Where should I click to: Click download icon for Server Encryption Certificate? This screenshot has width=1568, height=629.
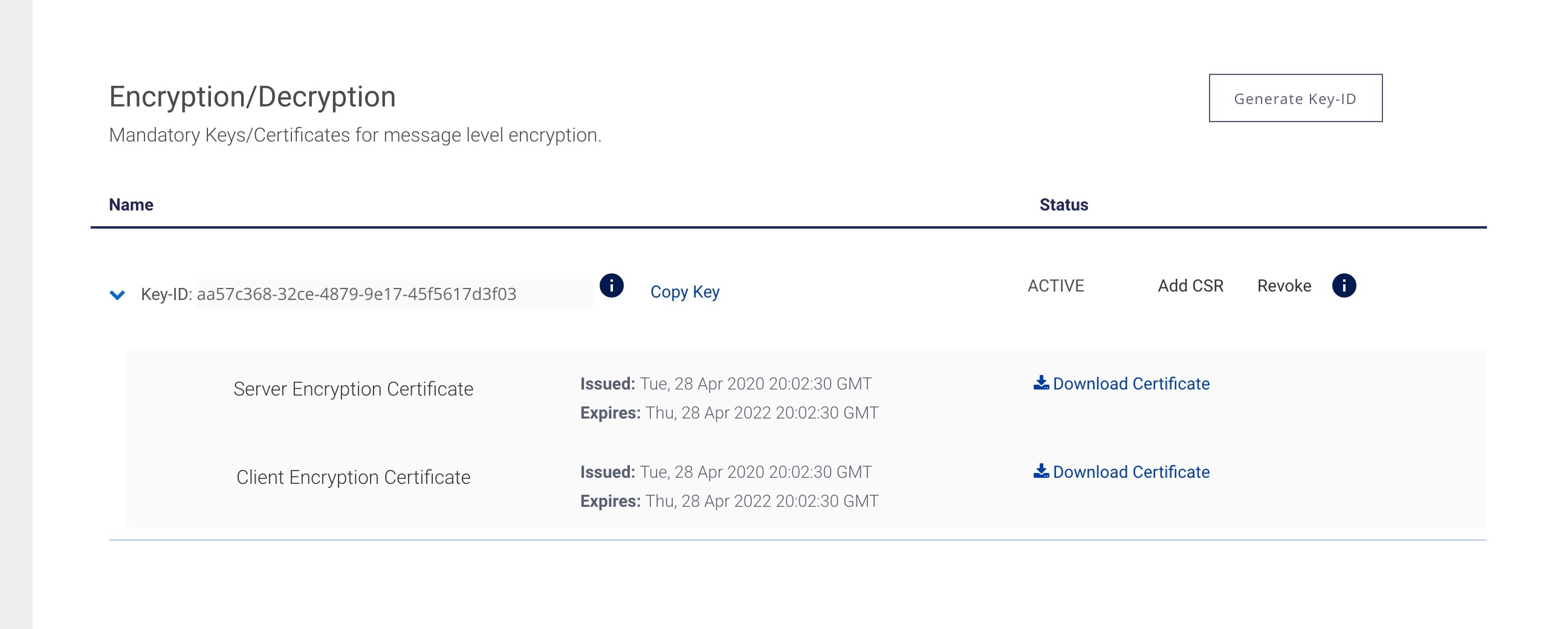1041,382
